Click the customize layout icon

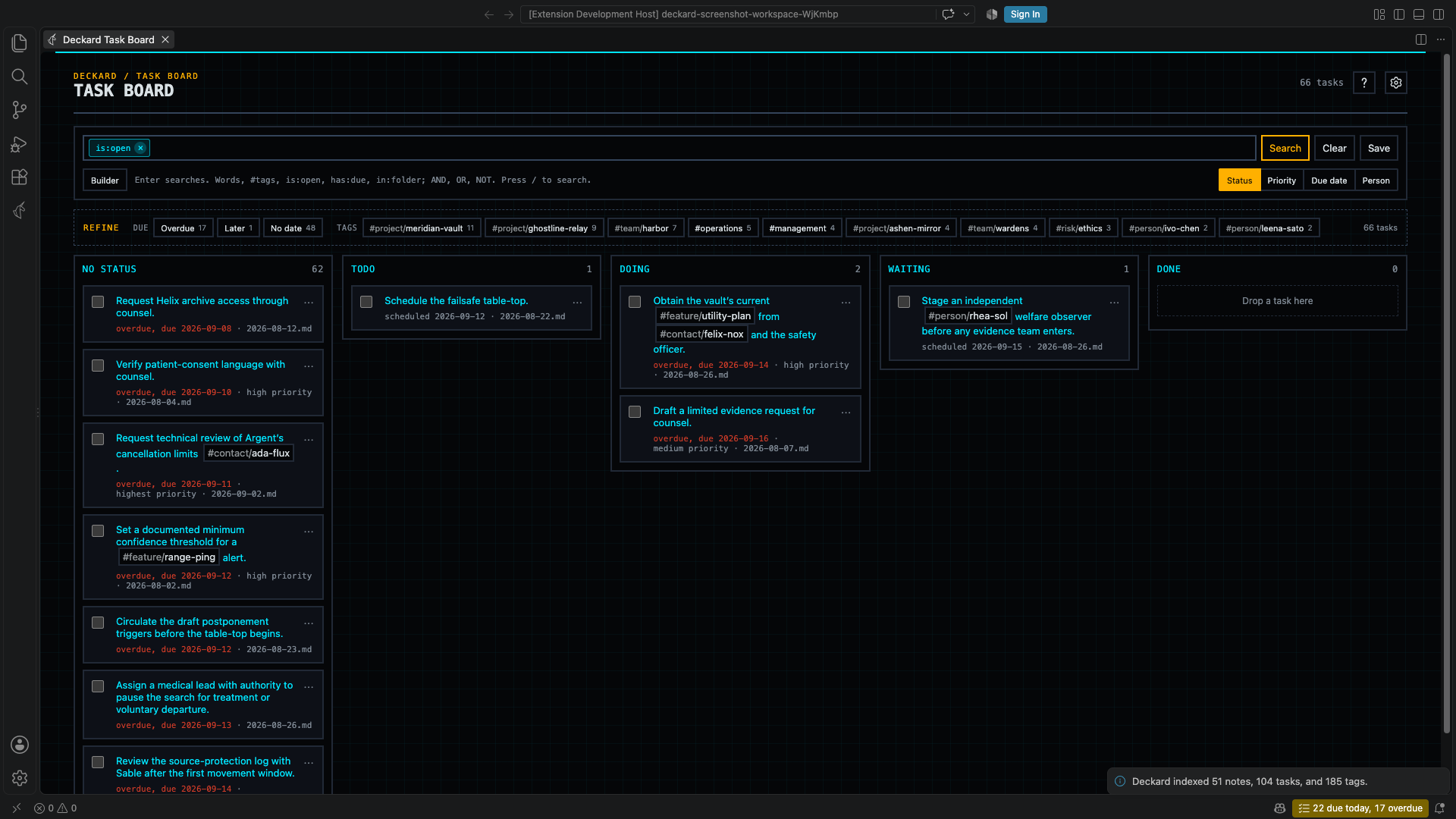point(1379,14)
